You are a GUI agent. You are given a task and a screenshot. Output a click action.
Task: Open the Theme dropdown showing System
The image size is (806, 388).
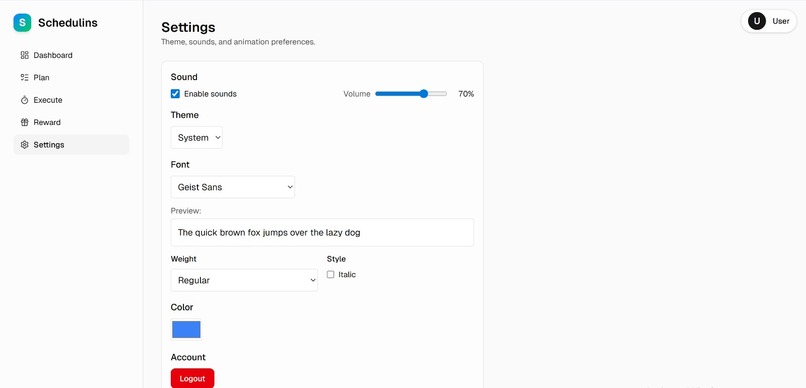click(197, 138)
